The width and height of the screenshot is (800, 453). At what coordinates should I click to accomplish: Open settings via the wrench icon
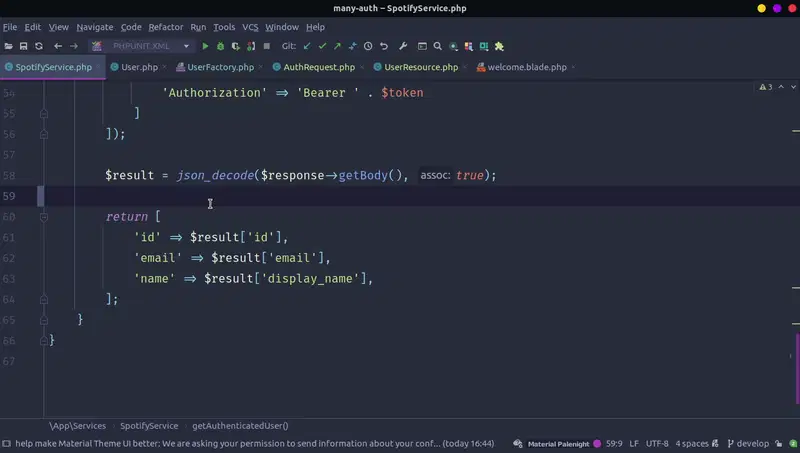[403, 46]
